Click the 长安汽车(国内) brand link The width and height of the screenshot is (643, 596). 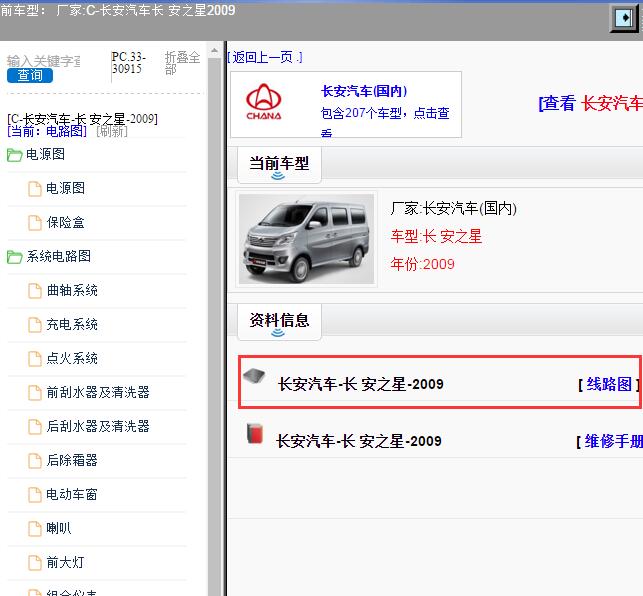[364, 91]
